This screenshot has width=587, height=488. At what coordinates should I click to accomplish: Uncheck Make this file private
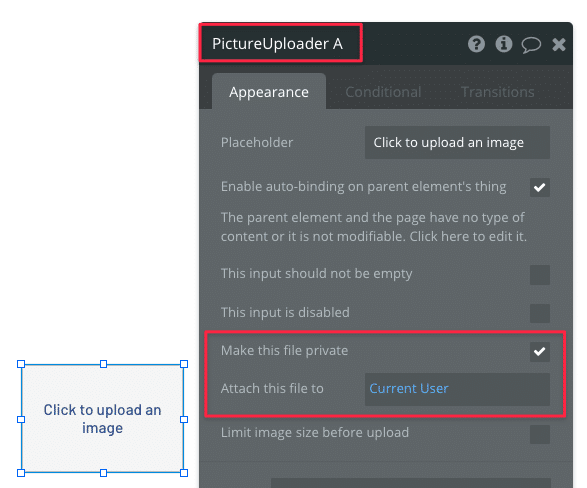point(539,352)
